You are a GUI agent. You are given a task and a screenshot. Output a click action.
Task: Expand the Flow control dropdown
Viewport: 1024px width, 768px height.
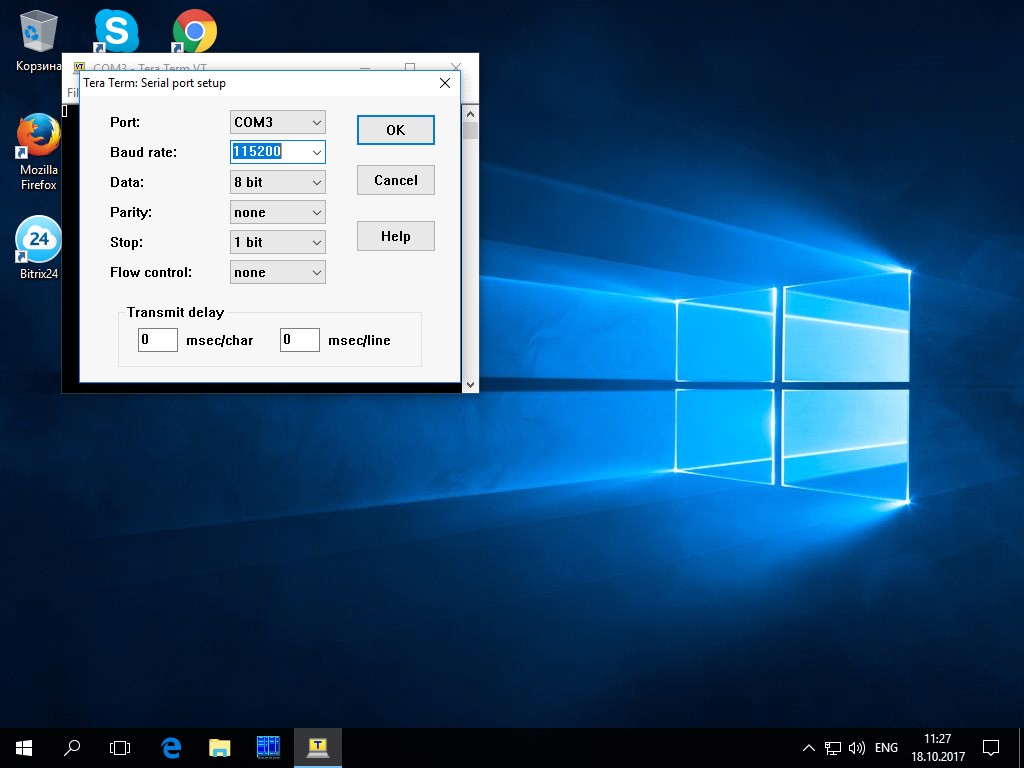pyautogui.click(x=278, y=272)
